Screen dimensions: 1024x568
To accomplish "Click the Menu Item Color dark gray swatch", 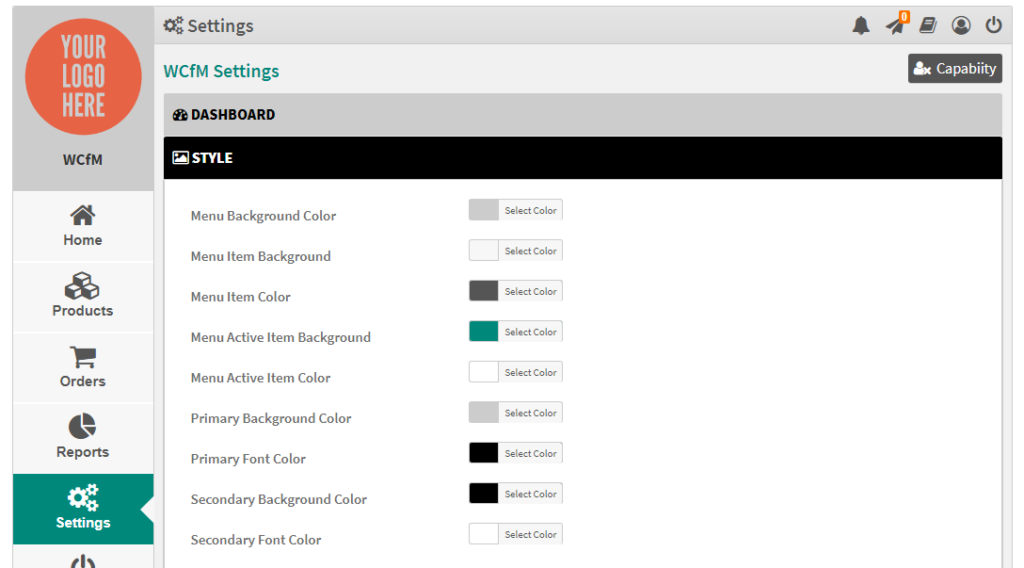I will click(x=483, y=291).
